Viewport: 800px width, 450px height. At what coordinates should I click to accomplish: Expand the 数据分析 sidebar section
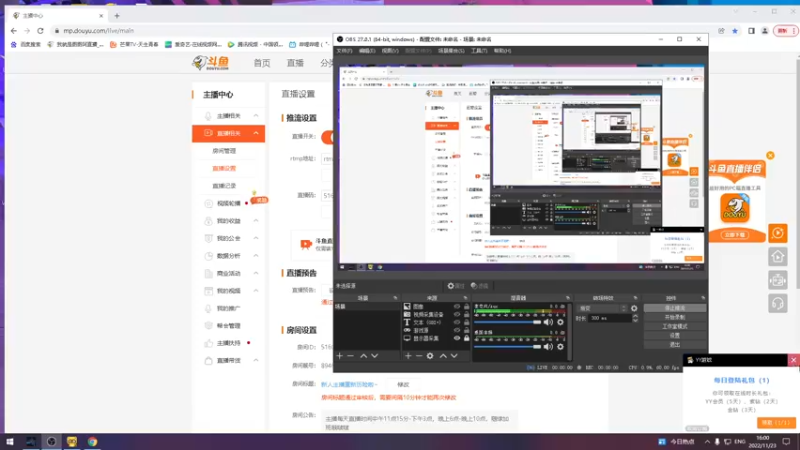[x=256, y=256]
